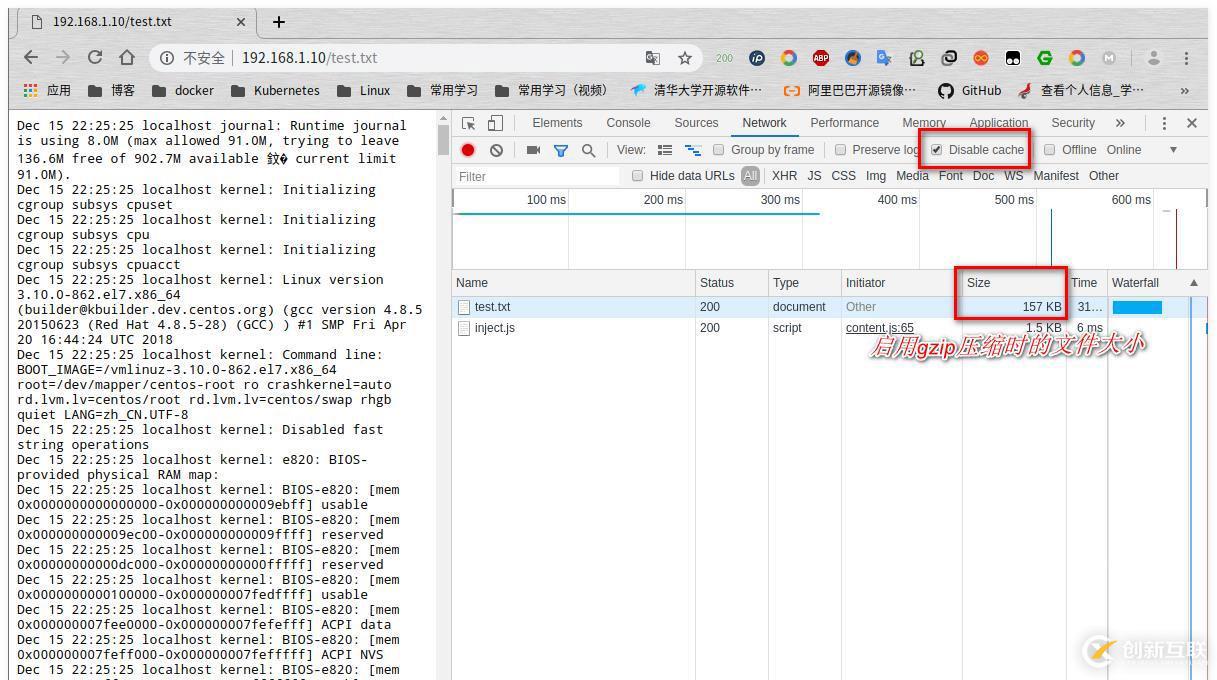Sort requests by Type column

804,283
